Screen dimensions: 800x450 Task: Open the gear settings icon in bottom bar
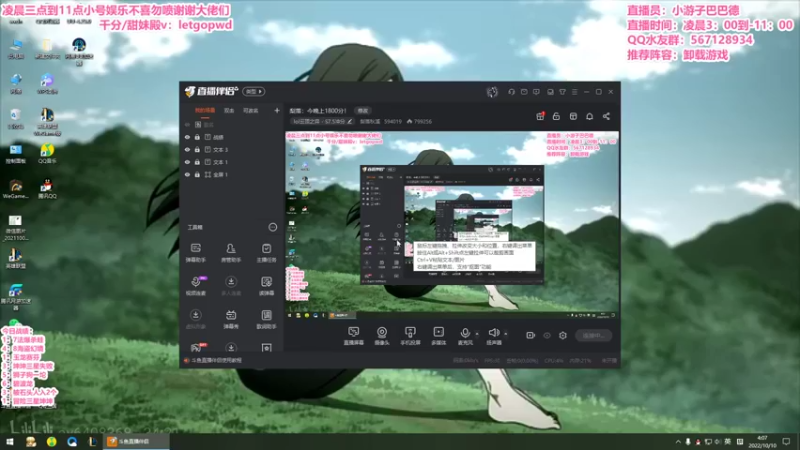[563, 335]
